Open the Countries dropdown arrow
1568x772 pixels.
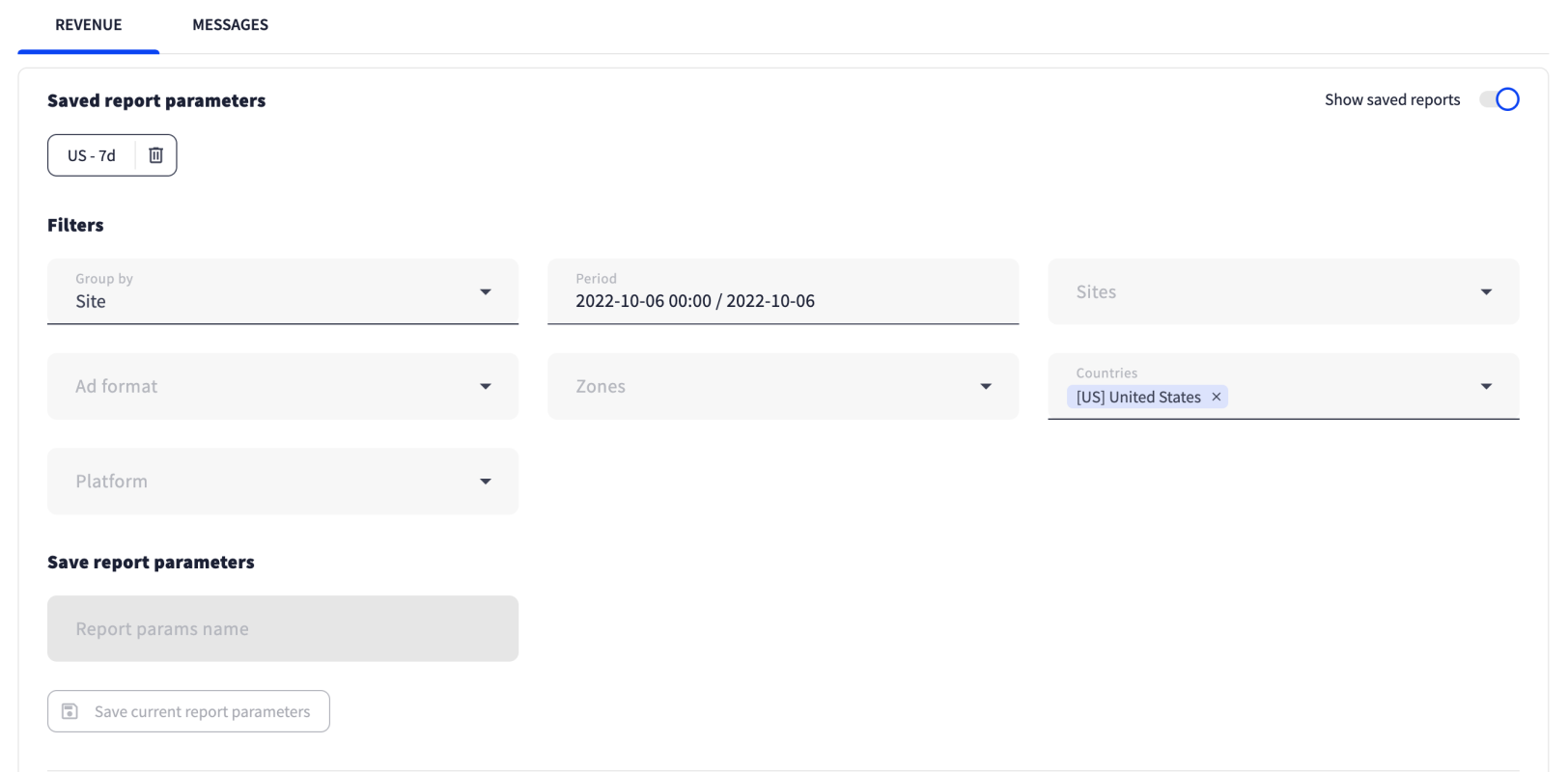point(1486,386)
